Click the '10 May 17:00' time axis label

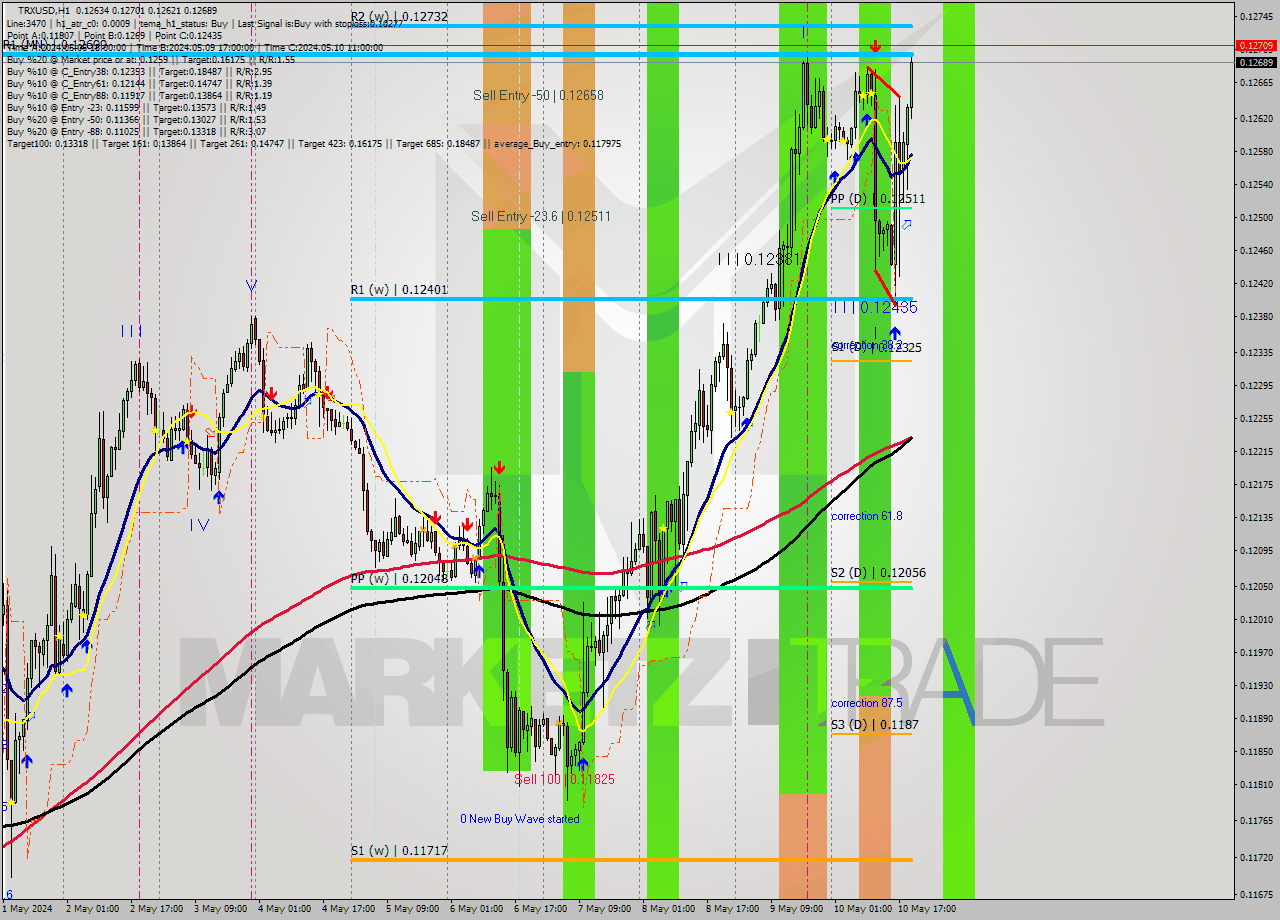pyautogui.click(x=927, y=909)
